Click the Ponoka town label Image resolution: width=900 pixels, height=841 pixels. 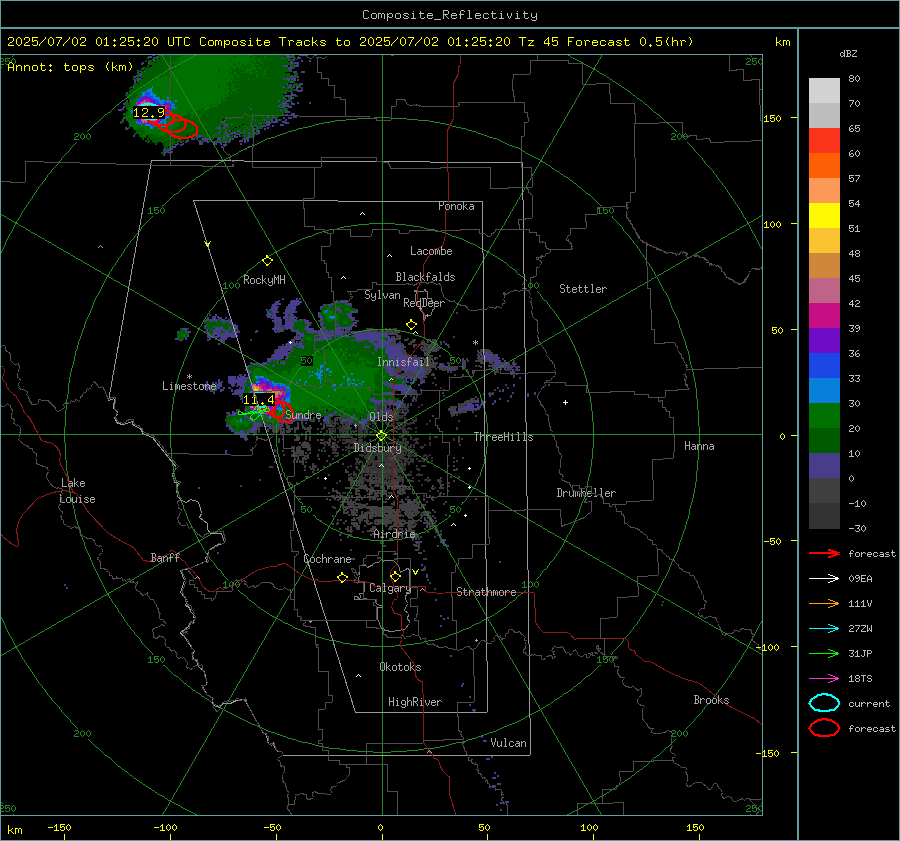point(456,206)
